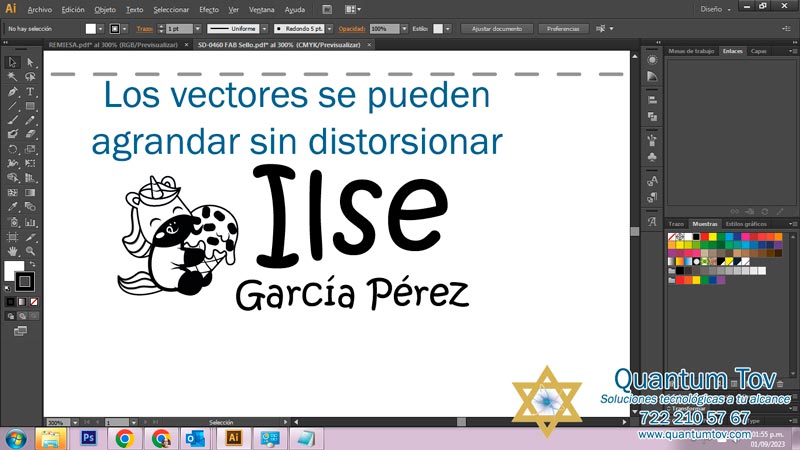Screen dimensions: 800x450
Task: Select the Magic Wand tool
Action: pos(12,77)
